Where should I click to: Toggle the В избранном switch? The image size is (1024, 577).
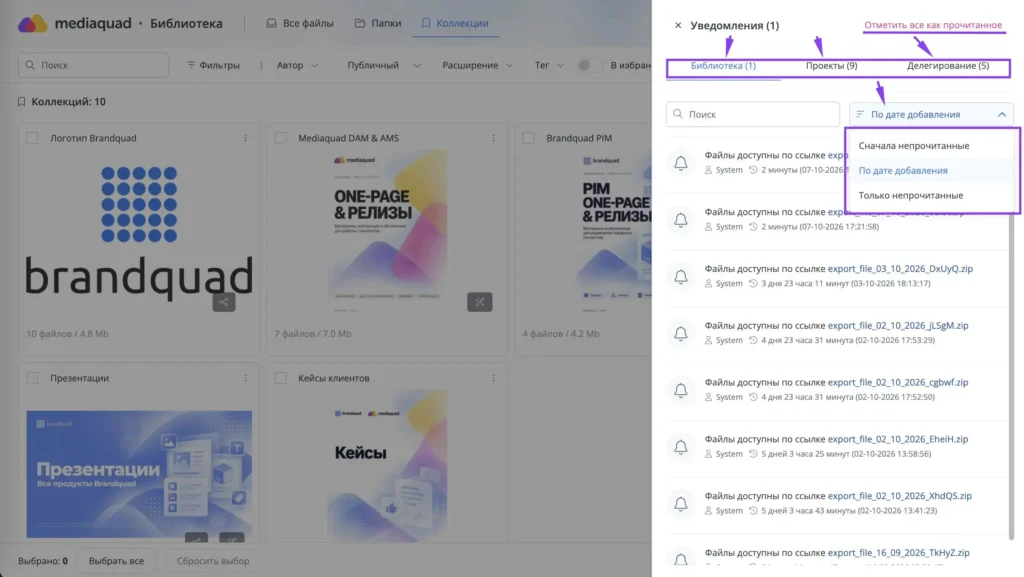coord(588,65)
